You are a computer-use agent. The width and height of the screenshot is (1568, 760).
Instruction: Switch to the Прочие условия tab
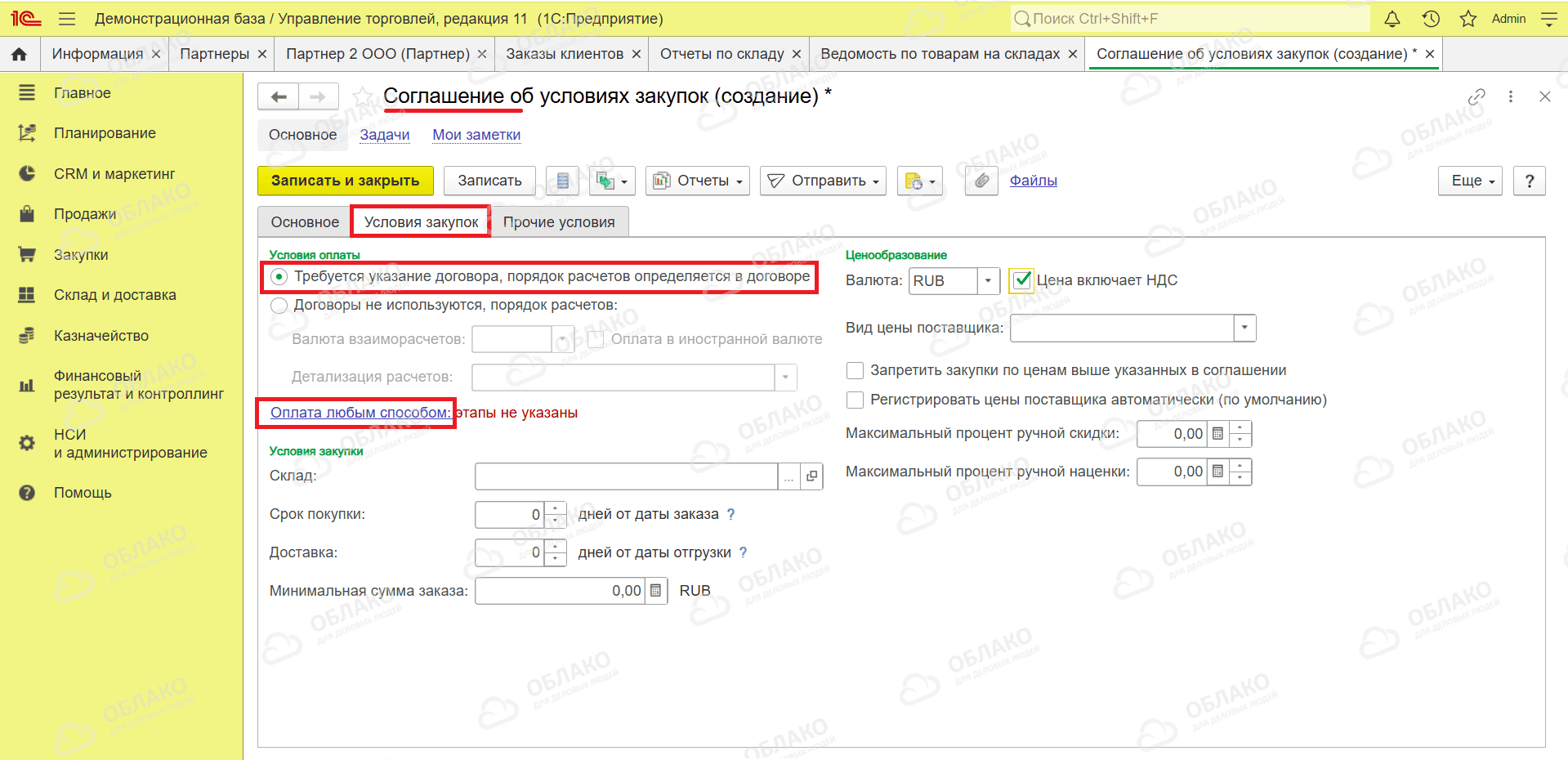pos(559,222)
